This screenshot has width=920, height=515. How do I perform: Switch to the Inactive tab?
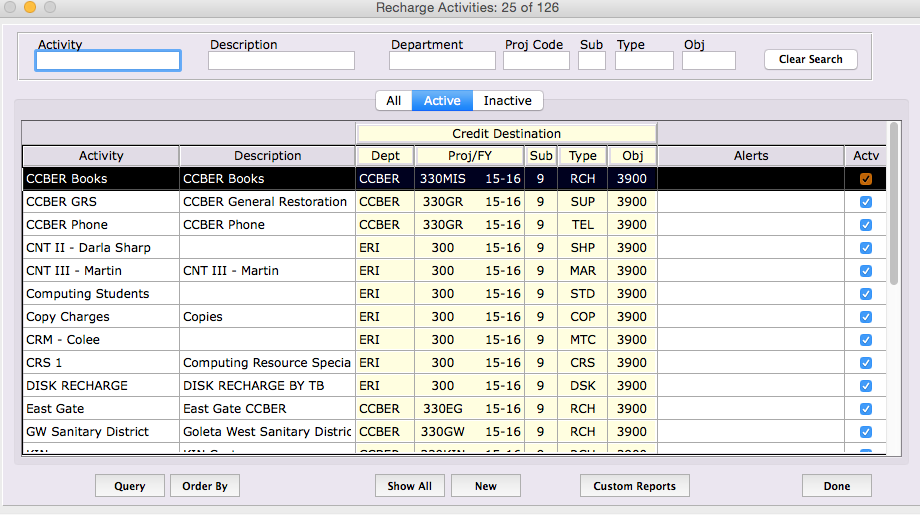pyautogui.click(x=508, y=100)
